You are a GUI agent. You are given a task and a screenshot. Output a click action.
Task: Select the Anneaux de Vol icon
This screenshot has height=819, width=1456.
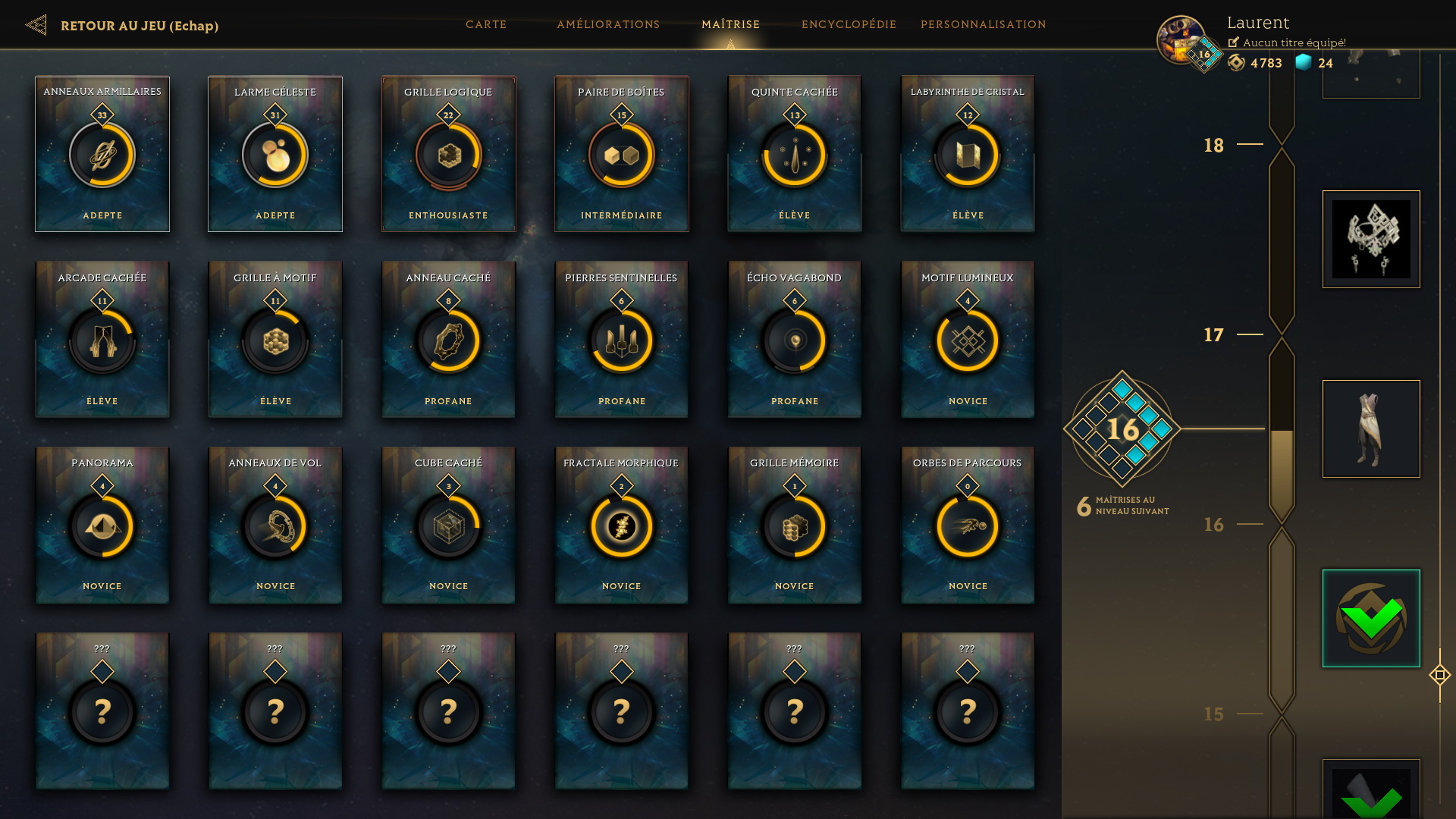click(x=275, y=526)
